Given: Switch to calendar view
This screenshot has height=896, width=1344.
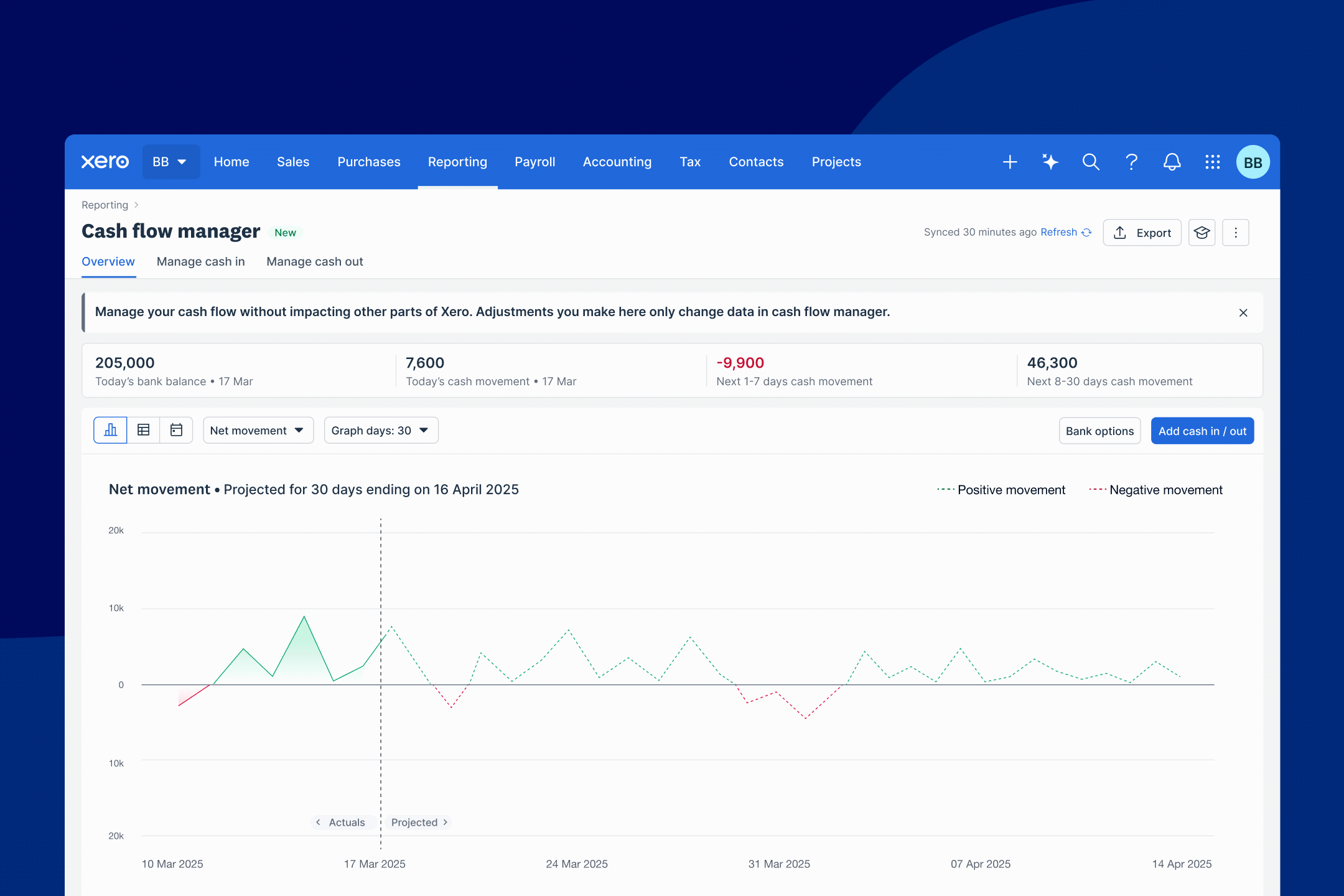Looking at the screenshot, I should point(177,430).
